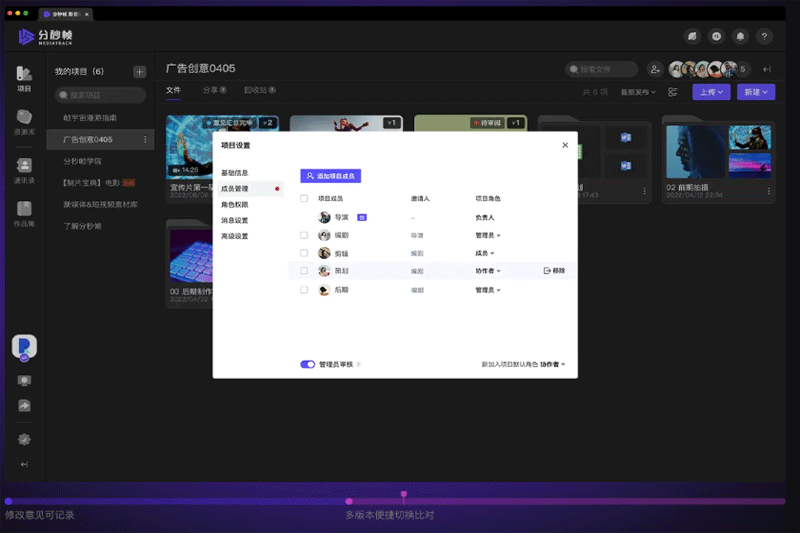Check the box for member 剪辑
The image size is (800, 533).
(x=304, y=253)
